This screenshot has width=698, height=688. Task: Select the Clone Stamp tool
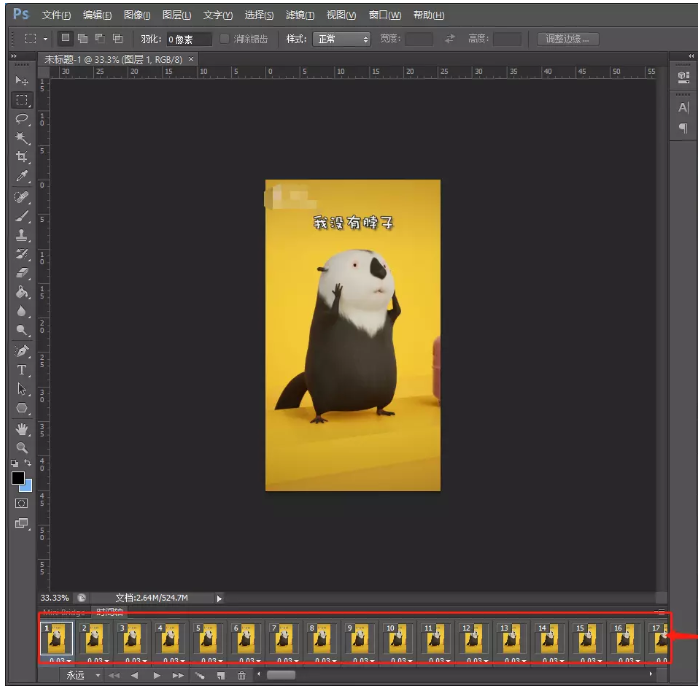(x=21, y=235)
